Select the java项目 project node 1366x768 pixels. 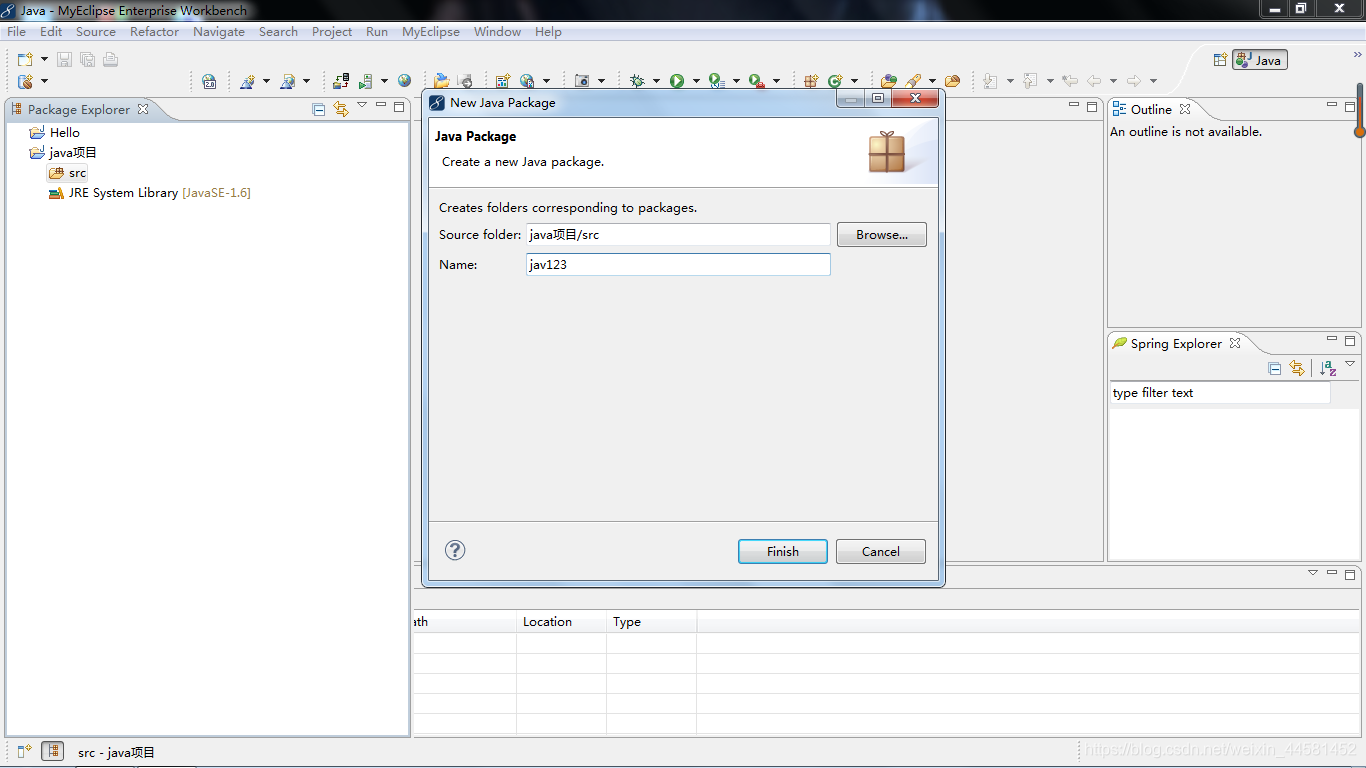[x=73, y=152]
